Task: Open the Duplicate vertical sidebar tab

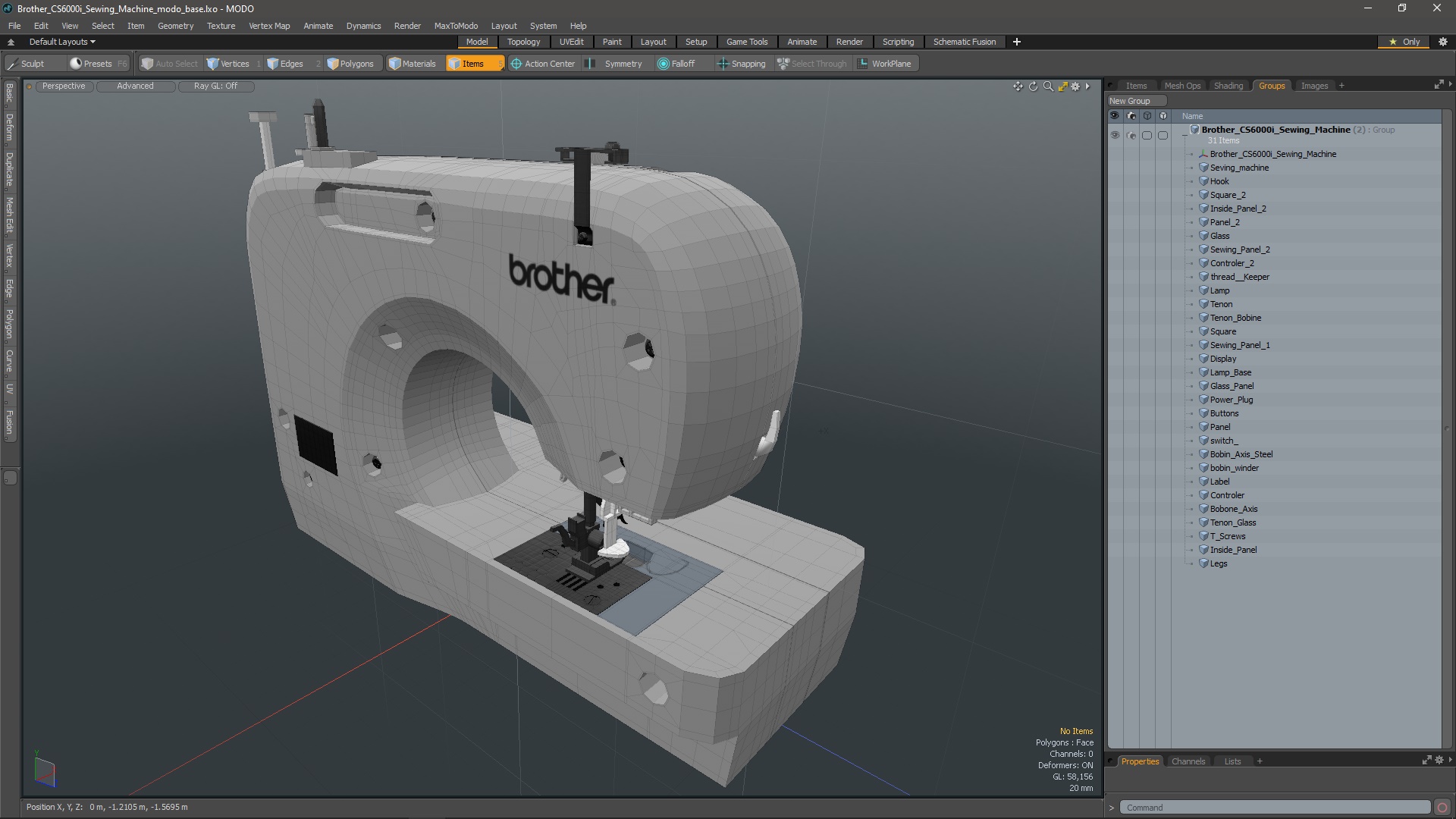Action: [9, 170]
